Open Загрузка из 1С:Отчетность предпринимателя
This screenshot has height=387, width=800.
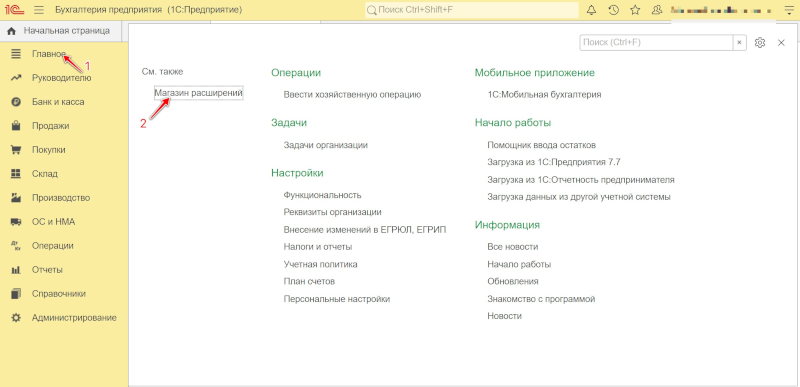point(581,179)
